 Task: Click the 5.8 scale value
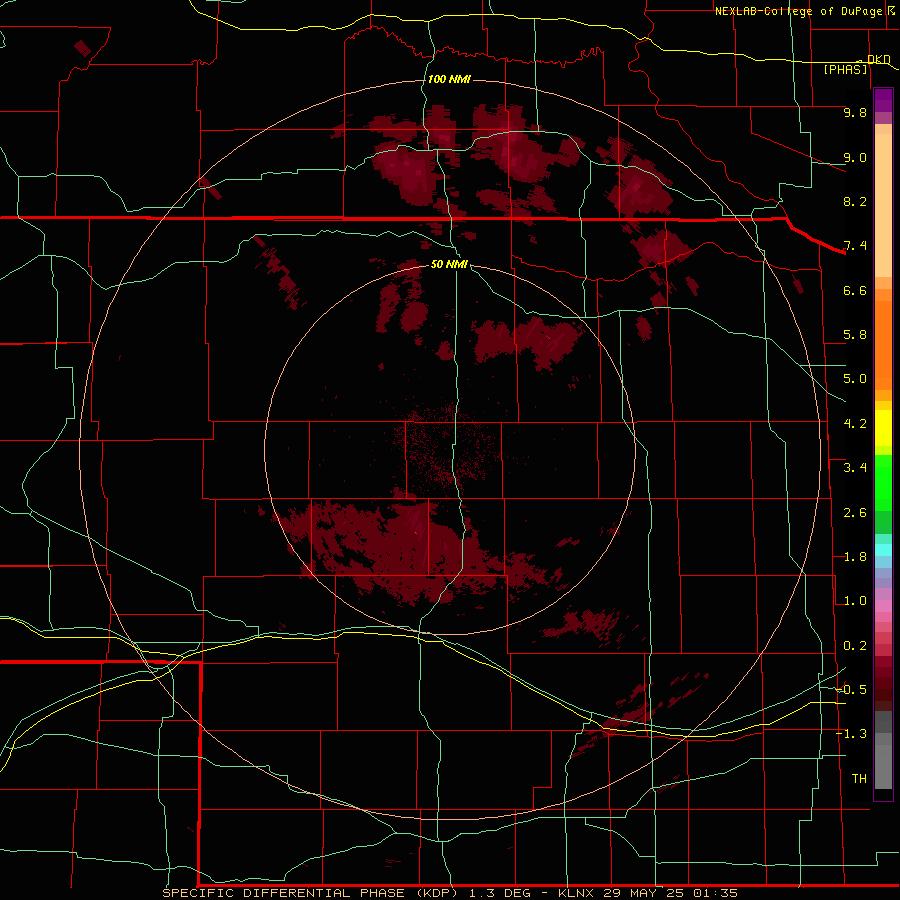tap(855, 335)
